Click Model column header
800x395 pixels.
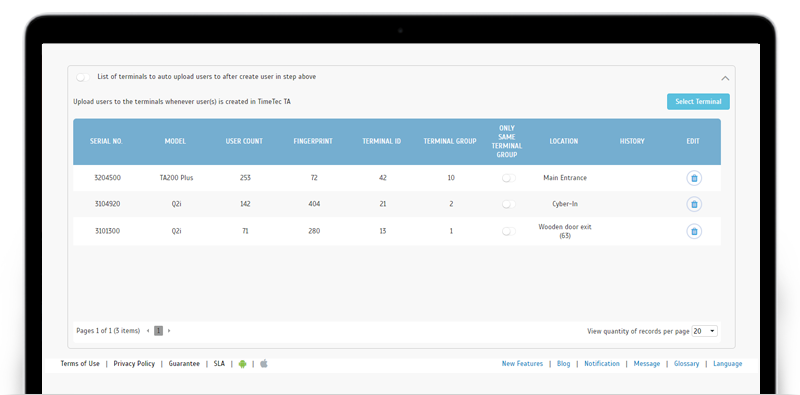point(175,141)
